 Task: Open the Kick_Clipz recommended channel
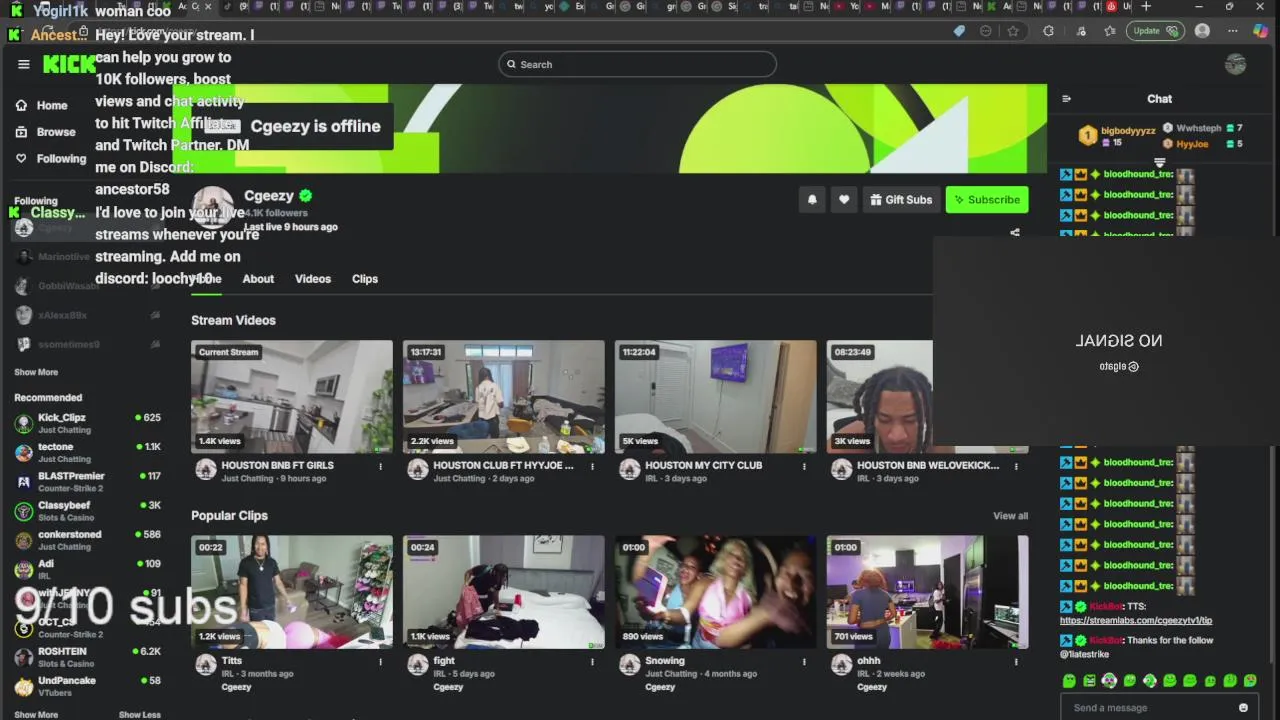87,423
